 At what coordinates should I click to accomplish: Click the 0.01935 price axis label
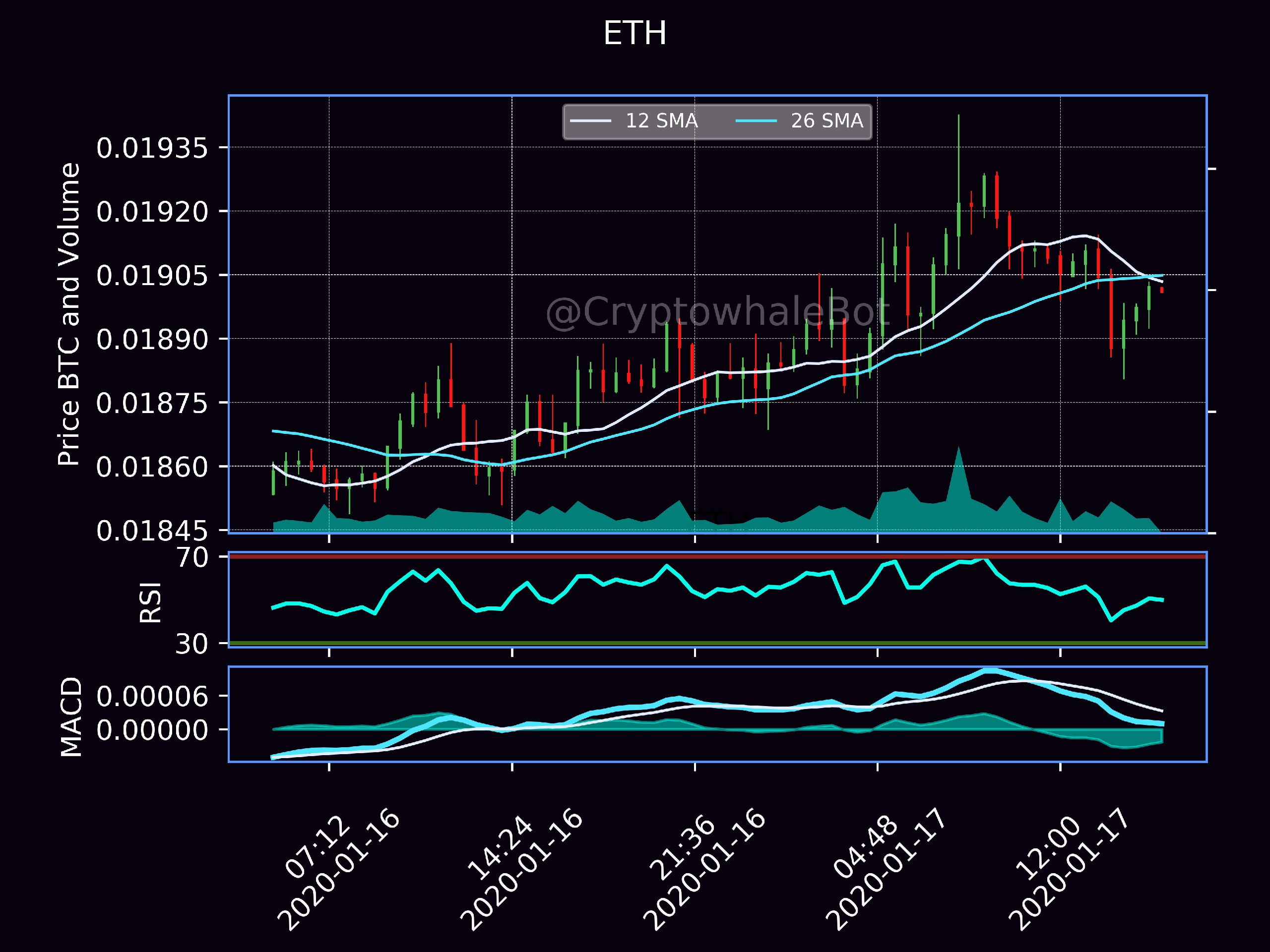click(152, 148)
